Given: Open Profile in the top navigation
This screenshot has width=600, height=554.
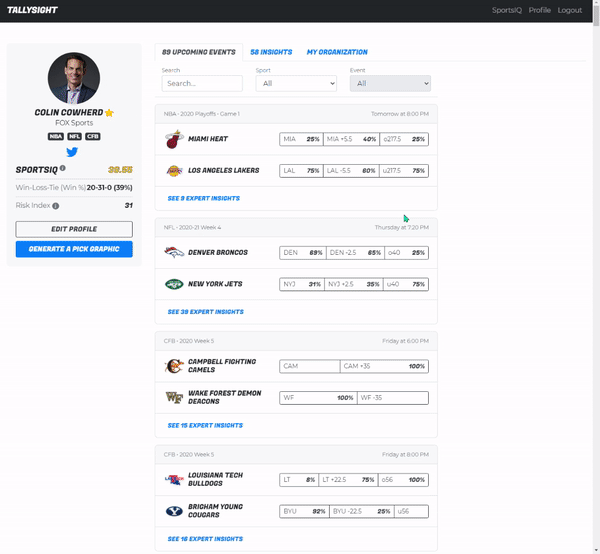Looking at the screenshot, I should tap(540, 10).
